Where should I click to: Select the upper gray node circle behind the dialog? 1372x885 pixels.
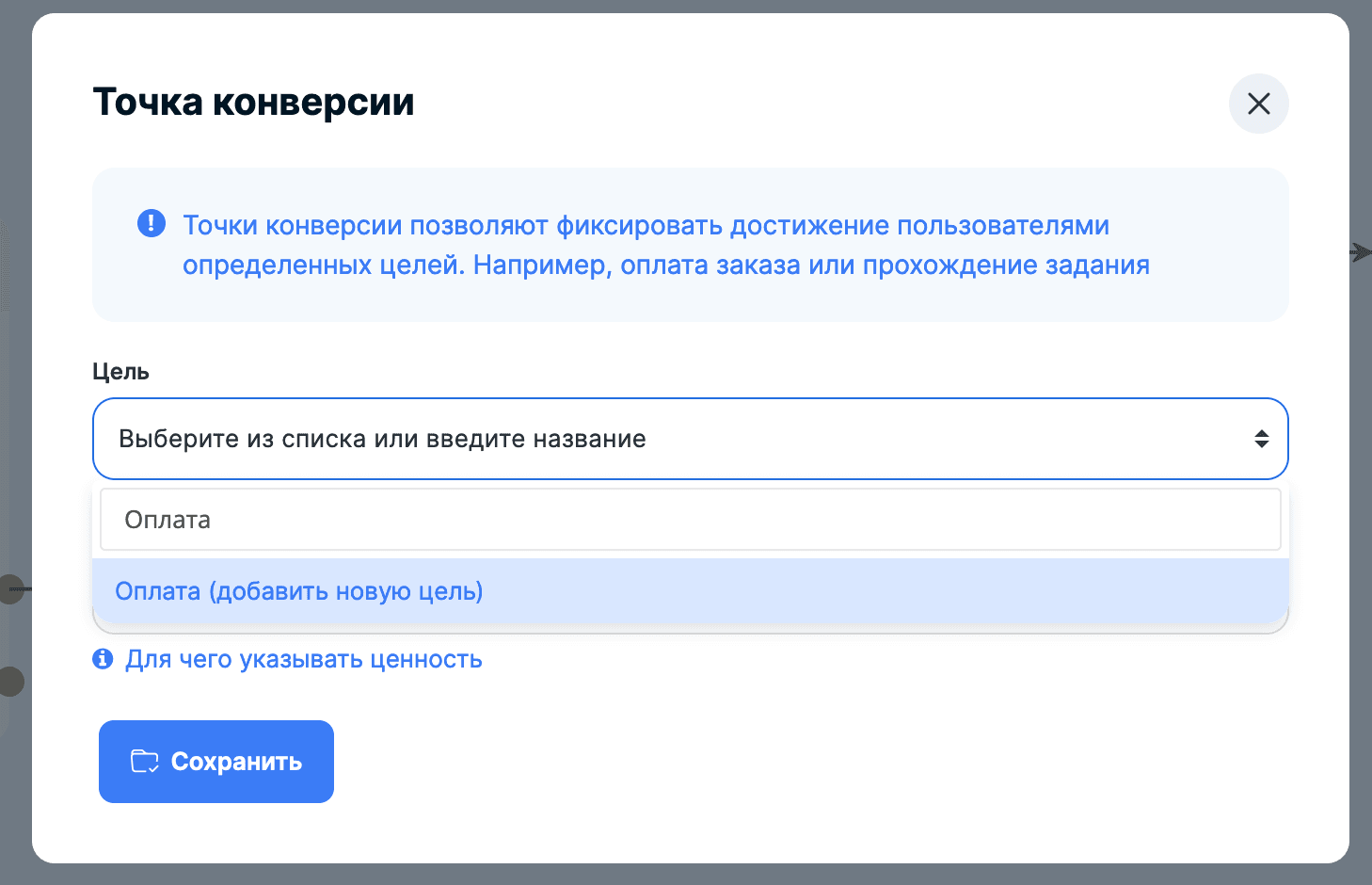(x=11, y=589)
